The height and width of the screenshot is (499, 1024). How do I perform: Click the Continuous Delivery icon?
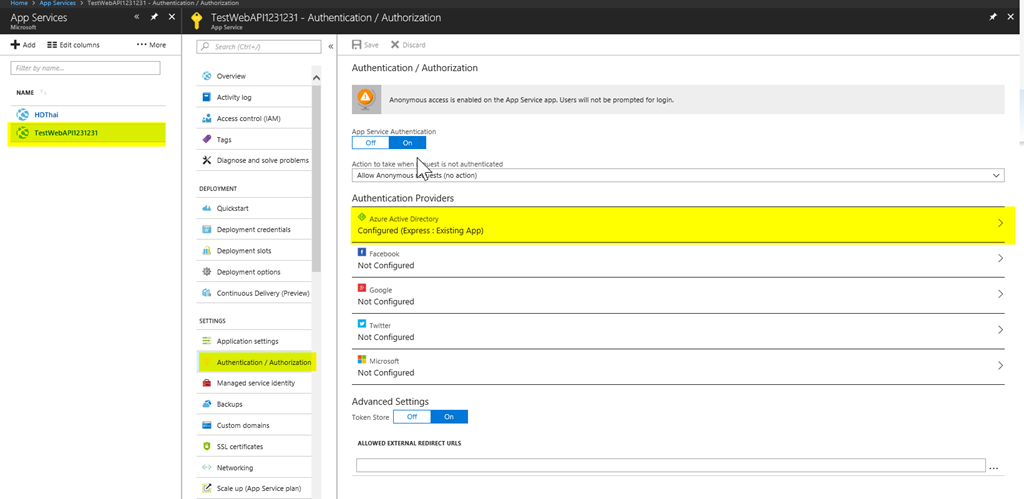point(207,293)
